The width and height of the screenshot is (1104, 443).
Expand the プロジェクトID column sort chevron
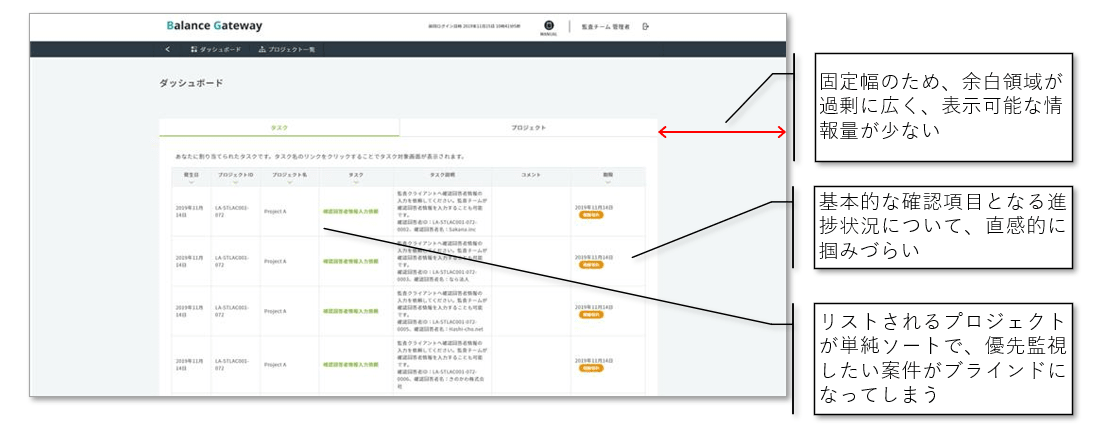pos(235,181)
